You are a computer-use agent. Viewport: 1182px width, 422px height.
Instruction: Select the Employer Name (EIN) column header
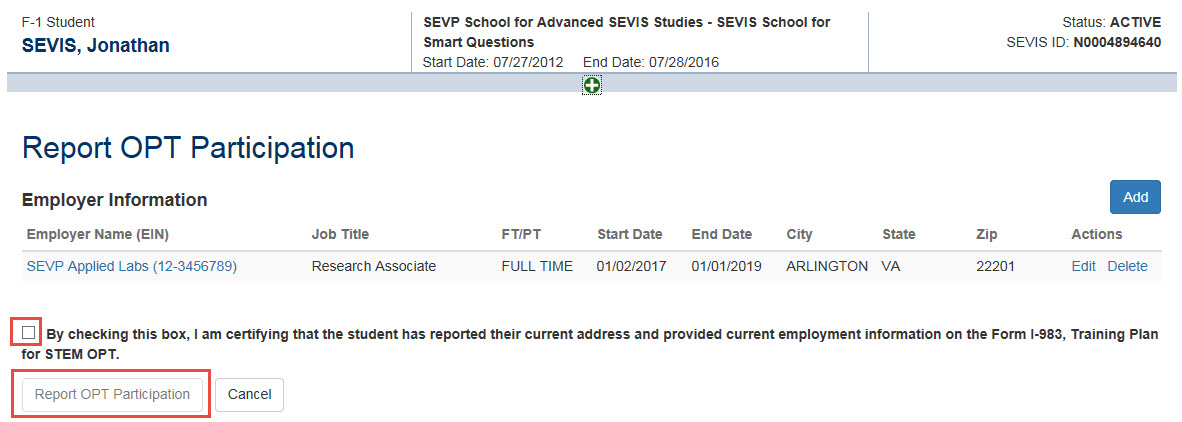click(98, 234)
